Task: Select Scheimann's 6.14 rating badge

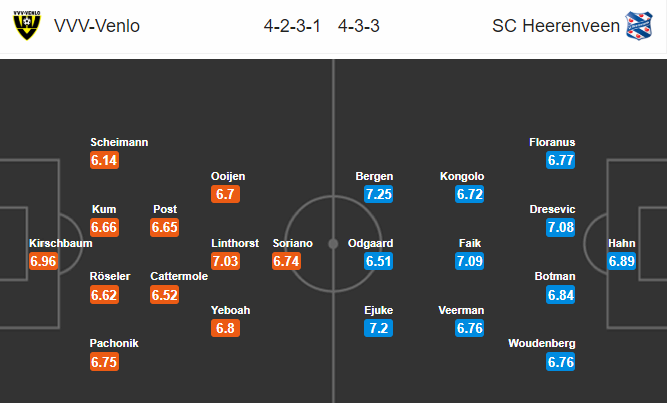Action: (104, 160)
